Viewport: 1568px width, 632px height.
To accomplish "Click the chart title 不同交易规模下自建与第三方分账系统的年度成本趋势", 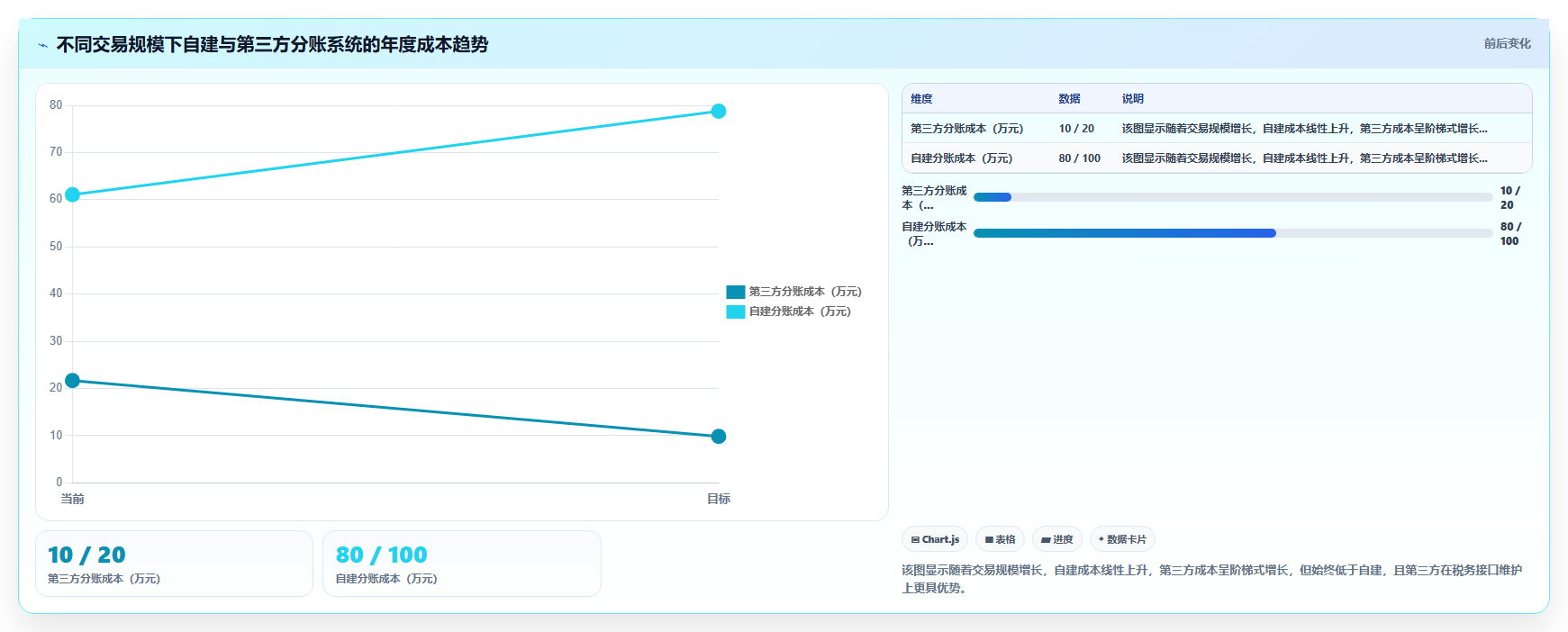I will tap(272, 45).
